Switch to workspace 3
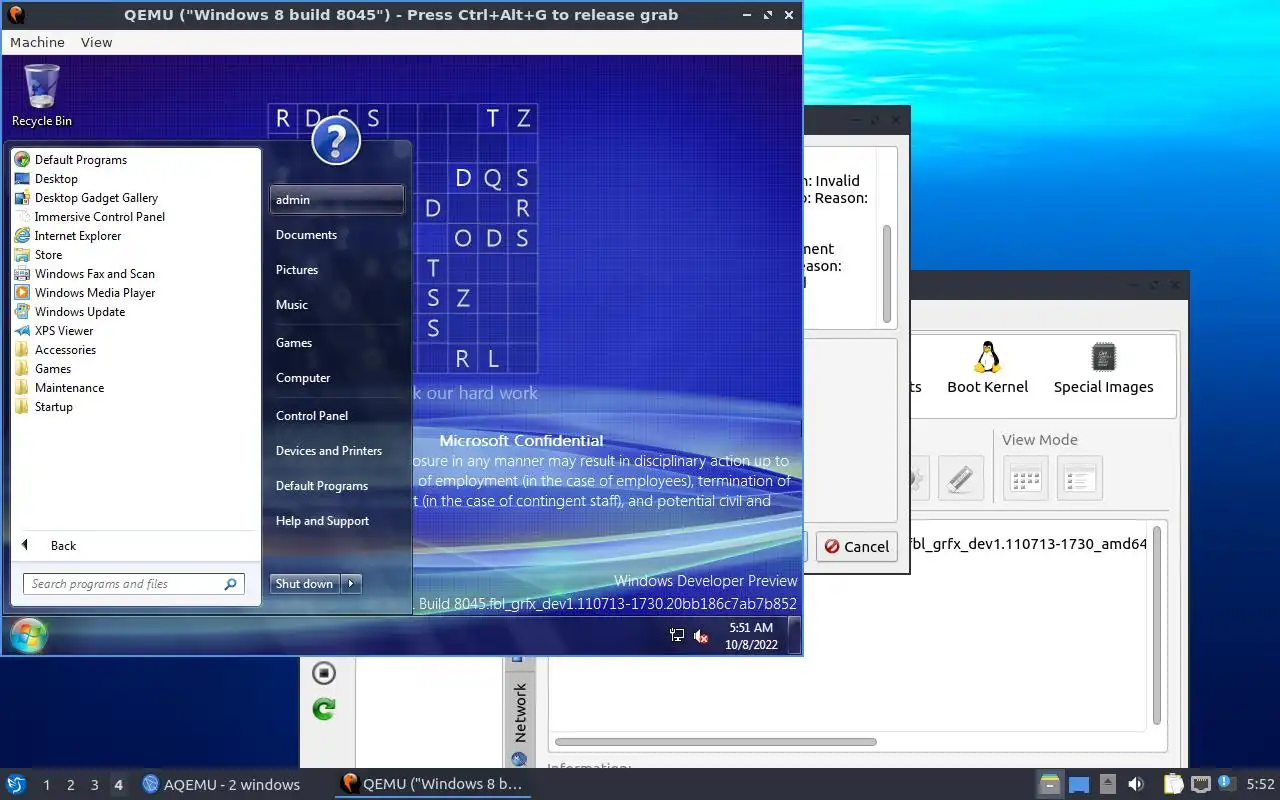 click(94, 785)
